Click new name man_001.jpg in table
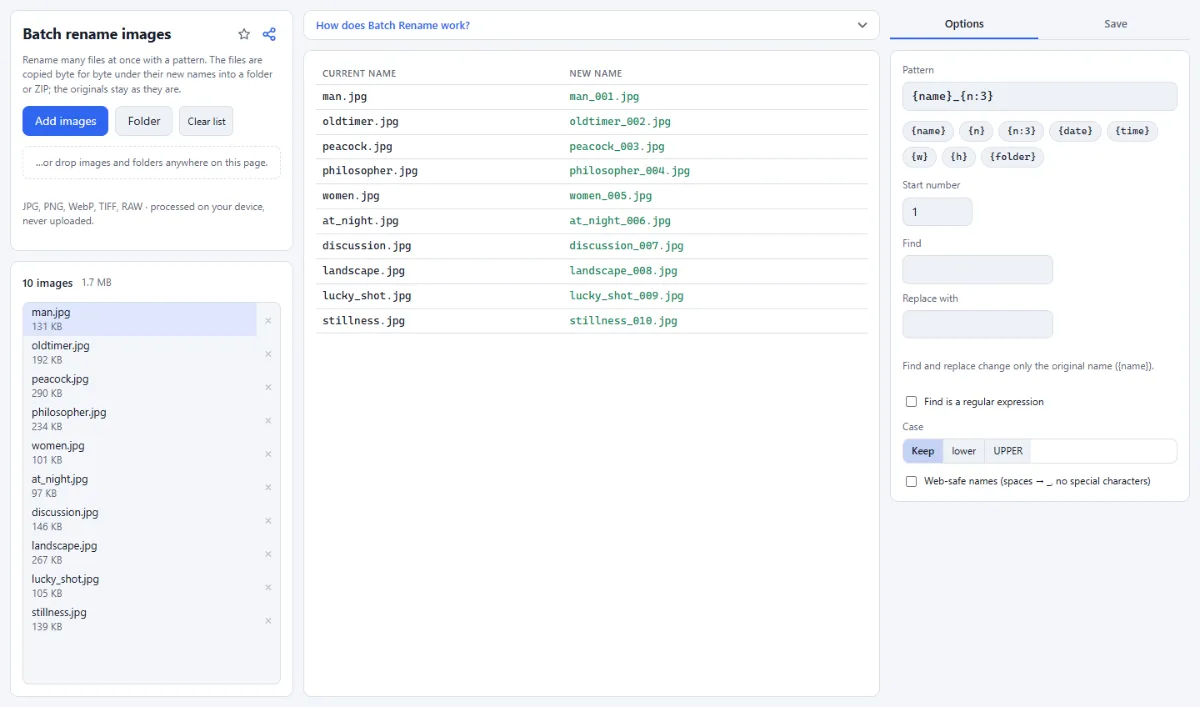 [x=604, y=97]
